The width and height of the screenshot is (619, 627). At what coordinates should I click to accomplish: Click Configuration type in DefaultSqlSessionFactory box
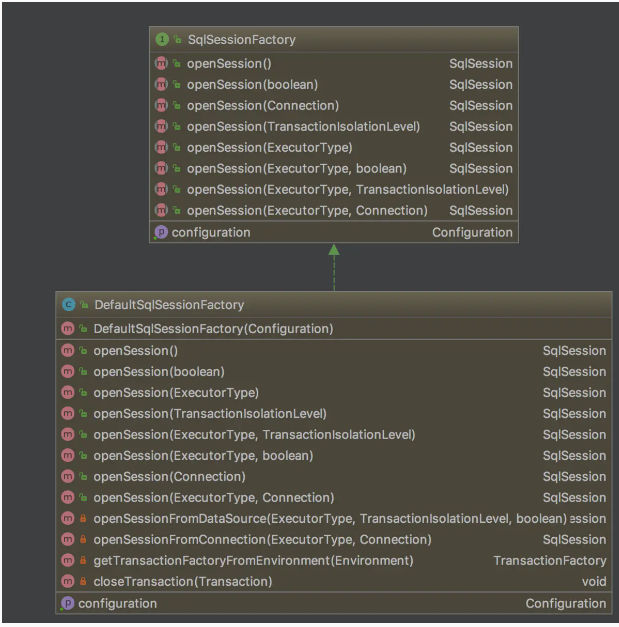pos(566,603)
